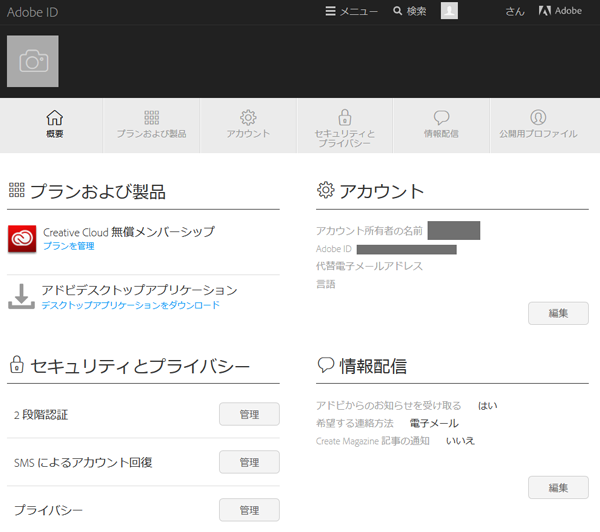This screenshot has width=600, height=532.
Task: Click 代替電子メールアドレス label
Action: pos(369,266)
